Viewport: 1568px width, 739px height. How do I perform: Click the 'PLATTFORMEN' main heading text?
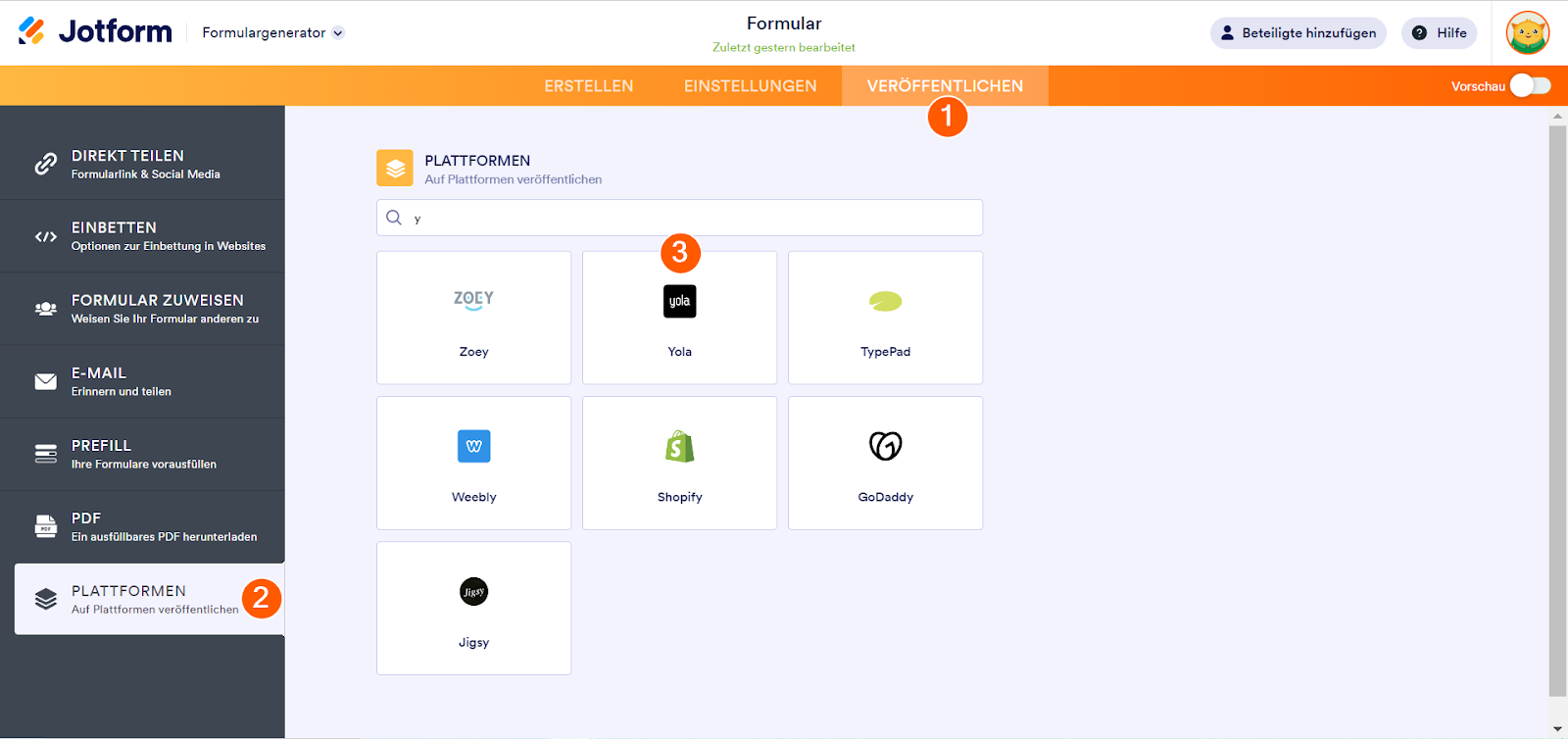[x=477, y=161]
